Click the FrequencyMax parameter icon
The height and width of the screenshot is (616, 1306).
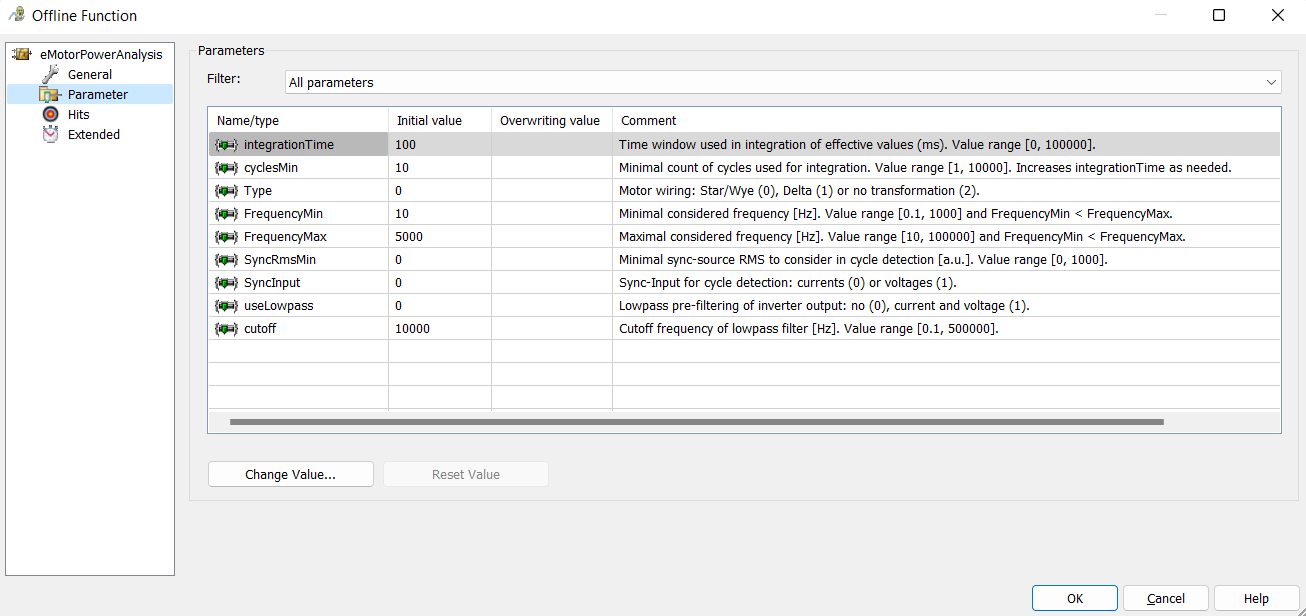tap(226, 237)
